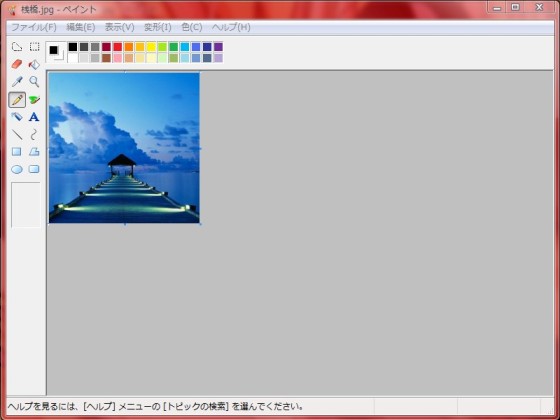Viewport: 560px width, 420px height.
Task: Pick the yellow color swatch
Action: coord(151,47)
